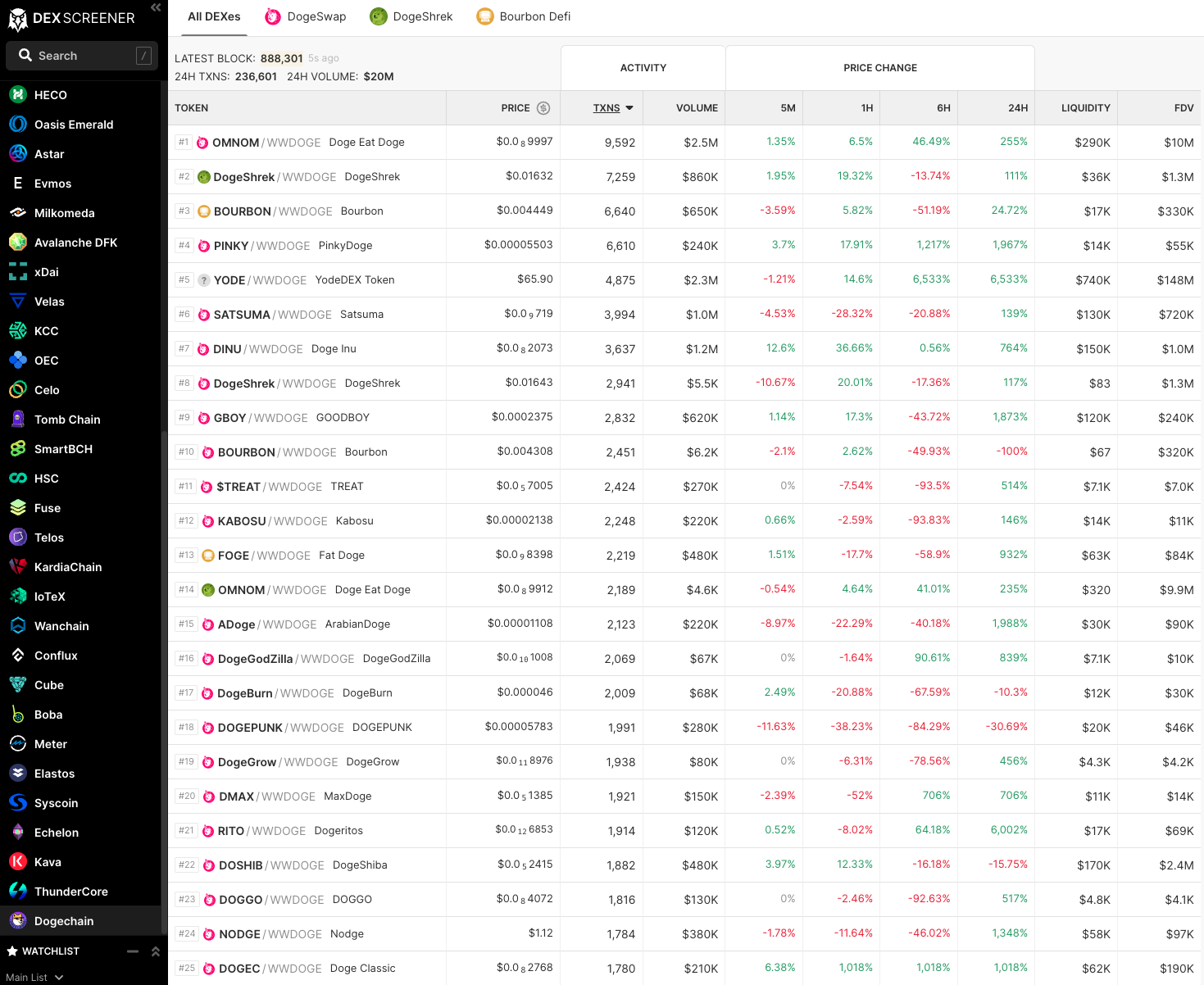Open the Avalanche DFK chain icon

[x=18, y=243]
